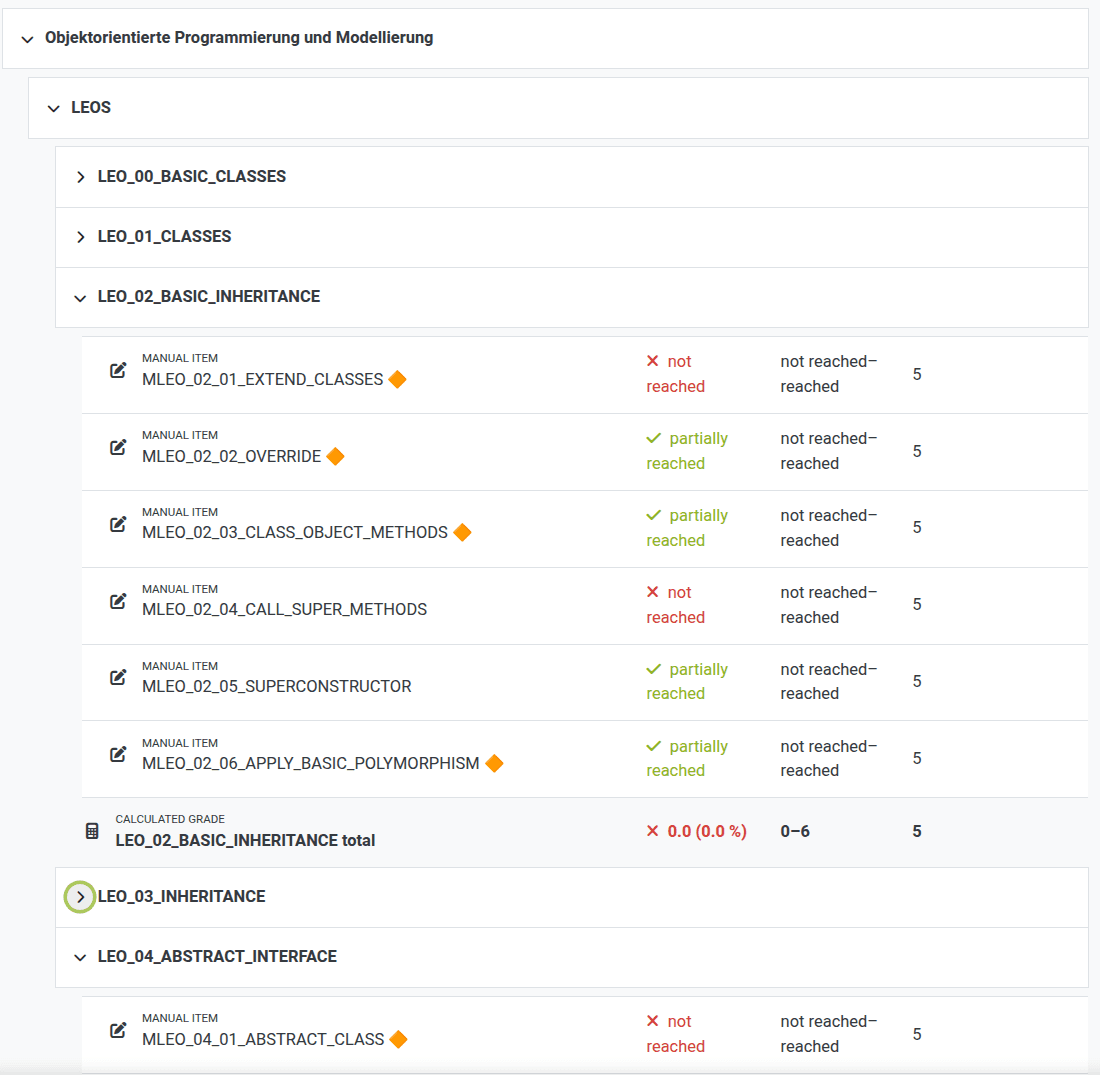Click green check icon for MLEO_02_03_CLASS_OBJECT_METHODS
This screenshot has height=1075, width=1100.
(x=654, y=516)
